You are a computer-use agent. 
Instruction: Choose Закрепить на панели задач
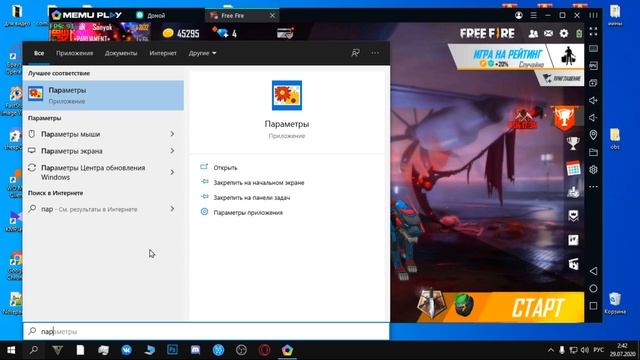click(x=252, y=198)
